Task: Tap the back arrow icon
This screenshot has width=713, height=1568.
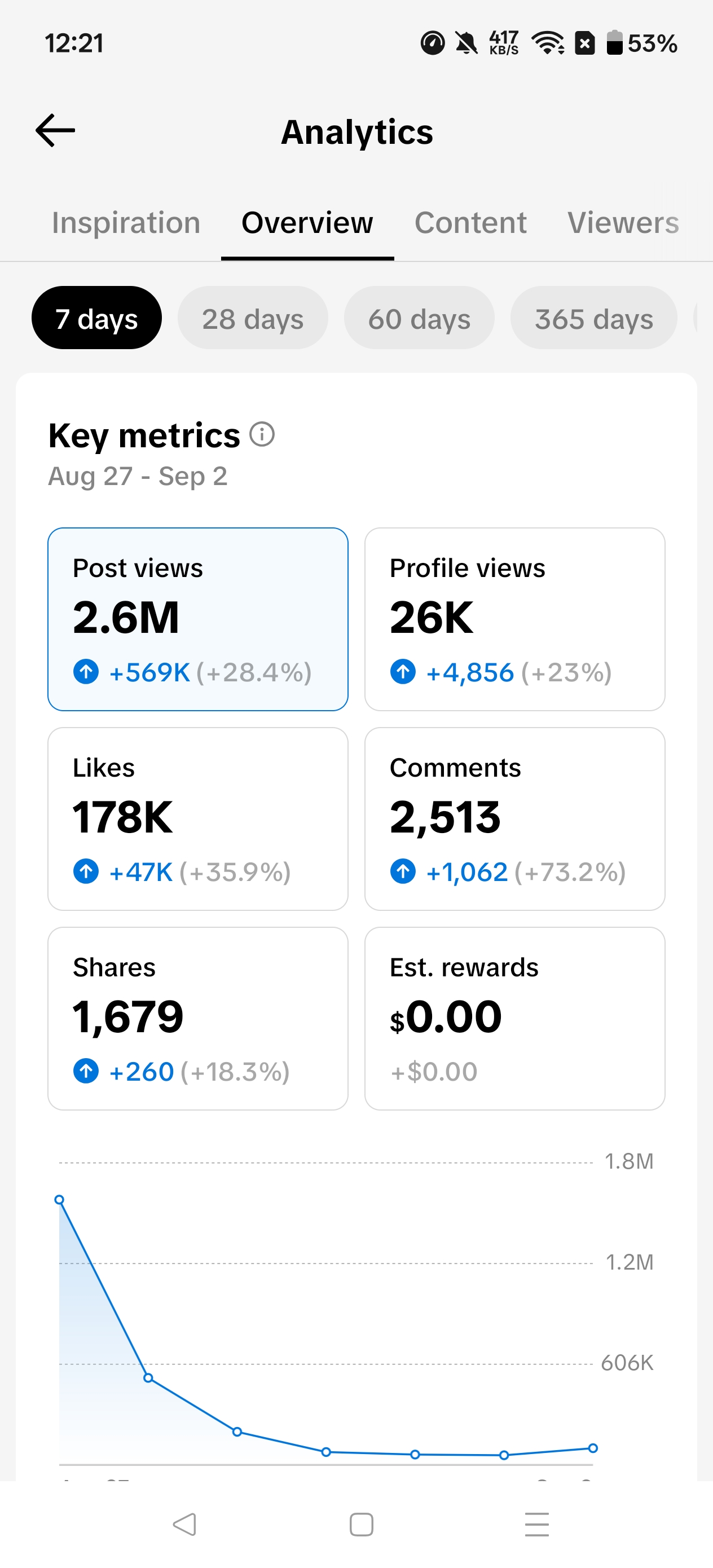Action: [55, 130]
